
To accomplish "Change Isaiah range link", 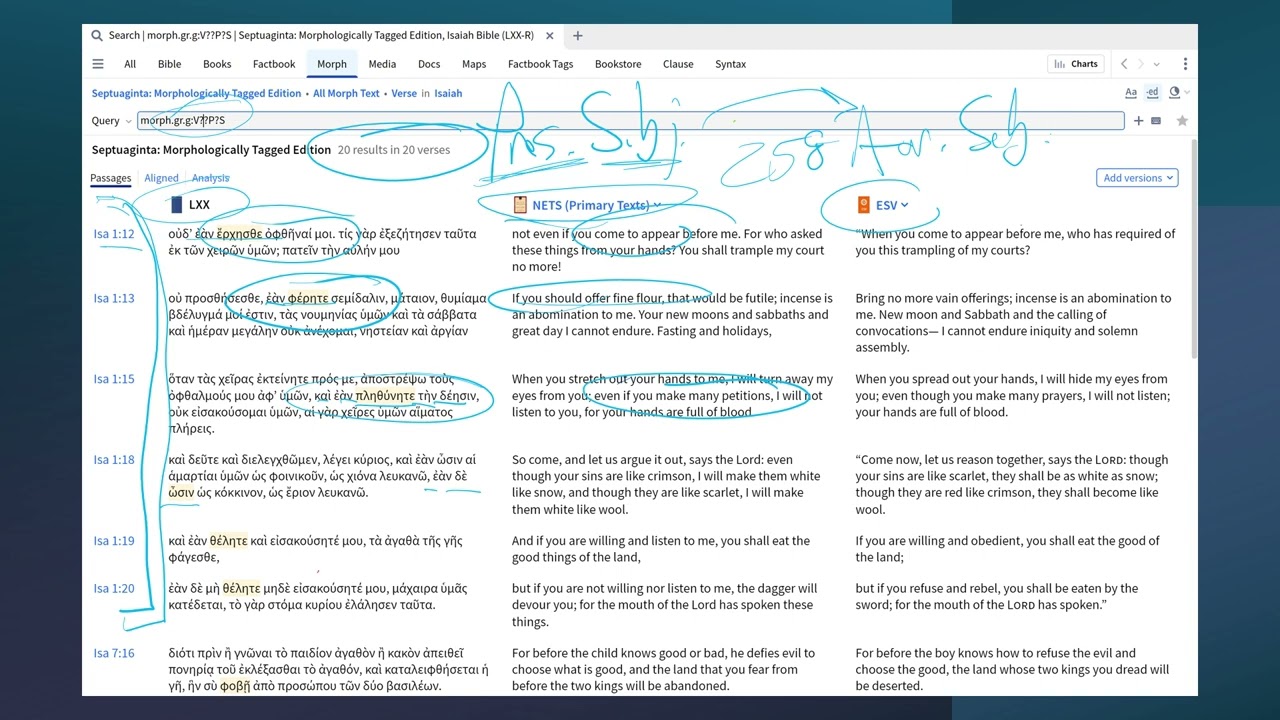I will click(x=448, y=93).
